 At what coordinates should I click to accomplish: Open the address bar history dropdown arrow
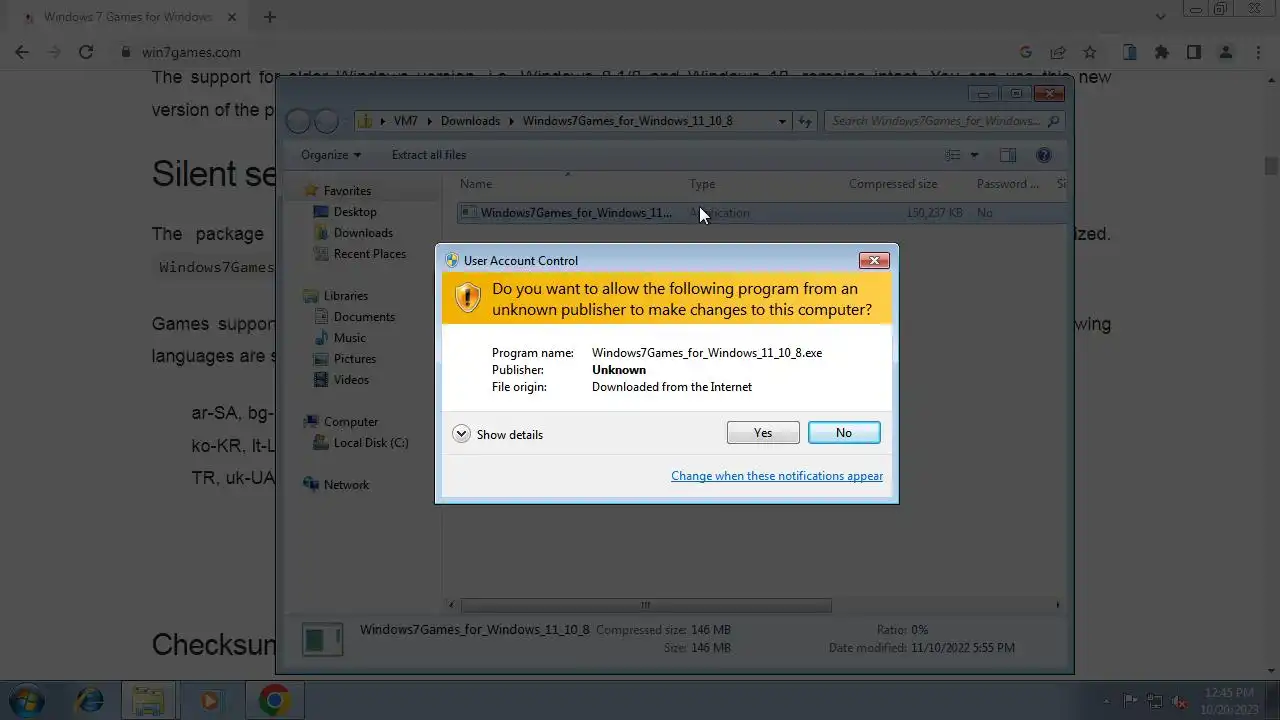click(782, 121)
